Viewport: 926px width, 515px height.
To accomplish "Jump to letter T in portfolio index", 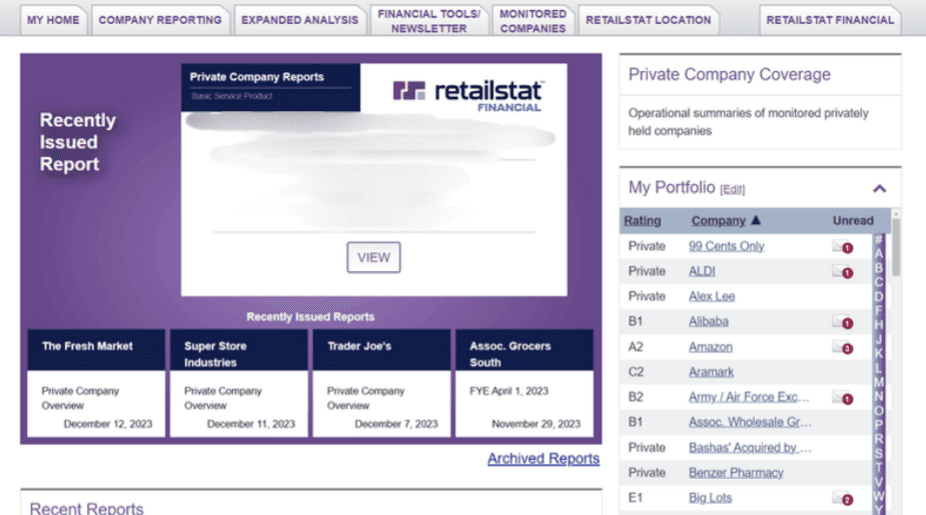I will point(878,467).
